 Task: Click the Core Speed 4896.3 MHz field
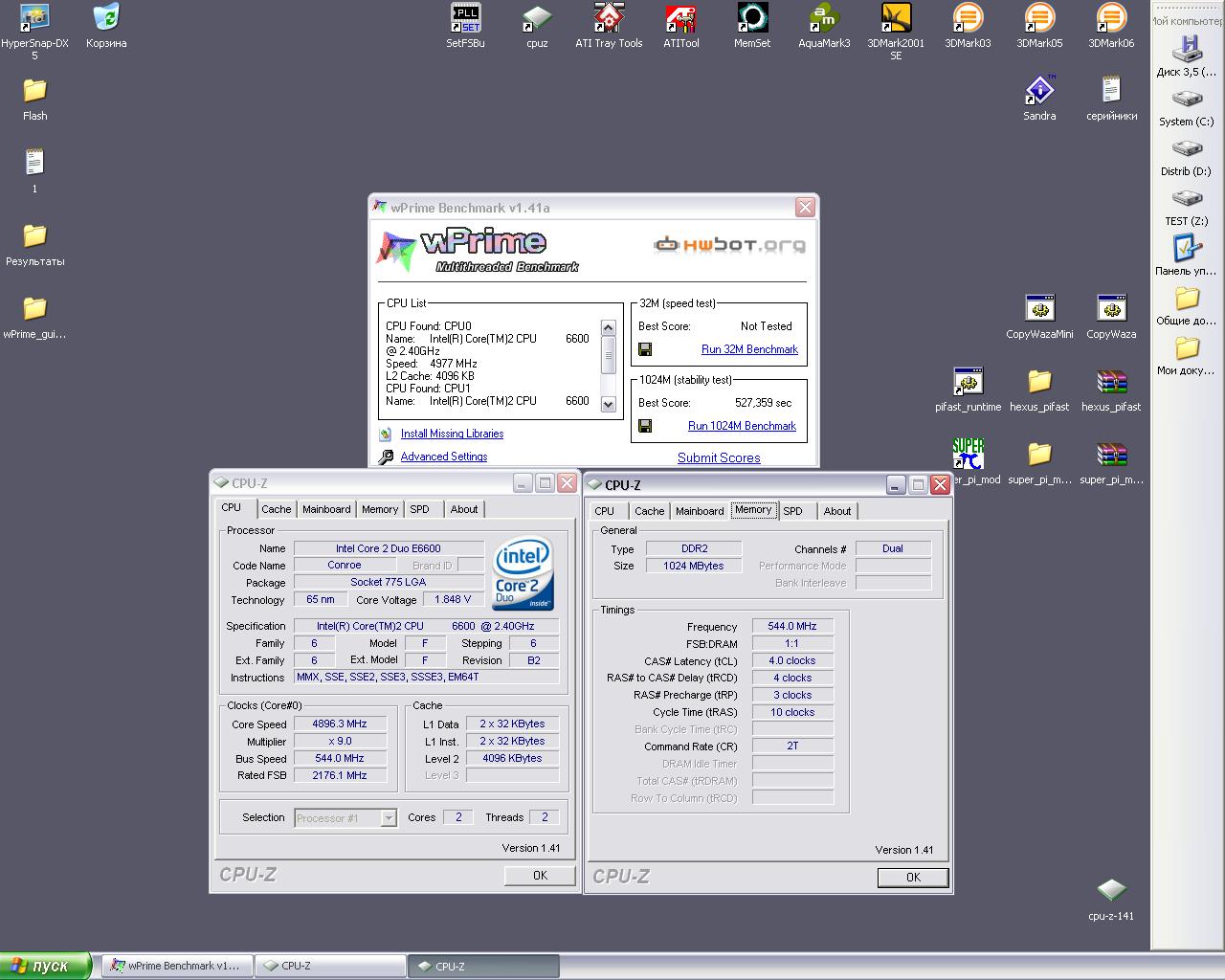tap(340, 724)
